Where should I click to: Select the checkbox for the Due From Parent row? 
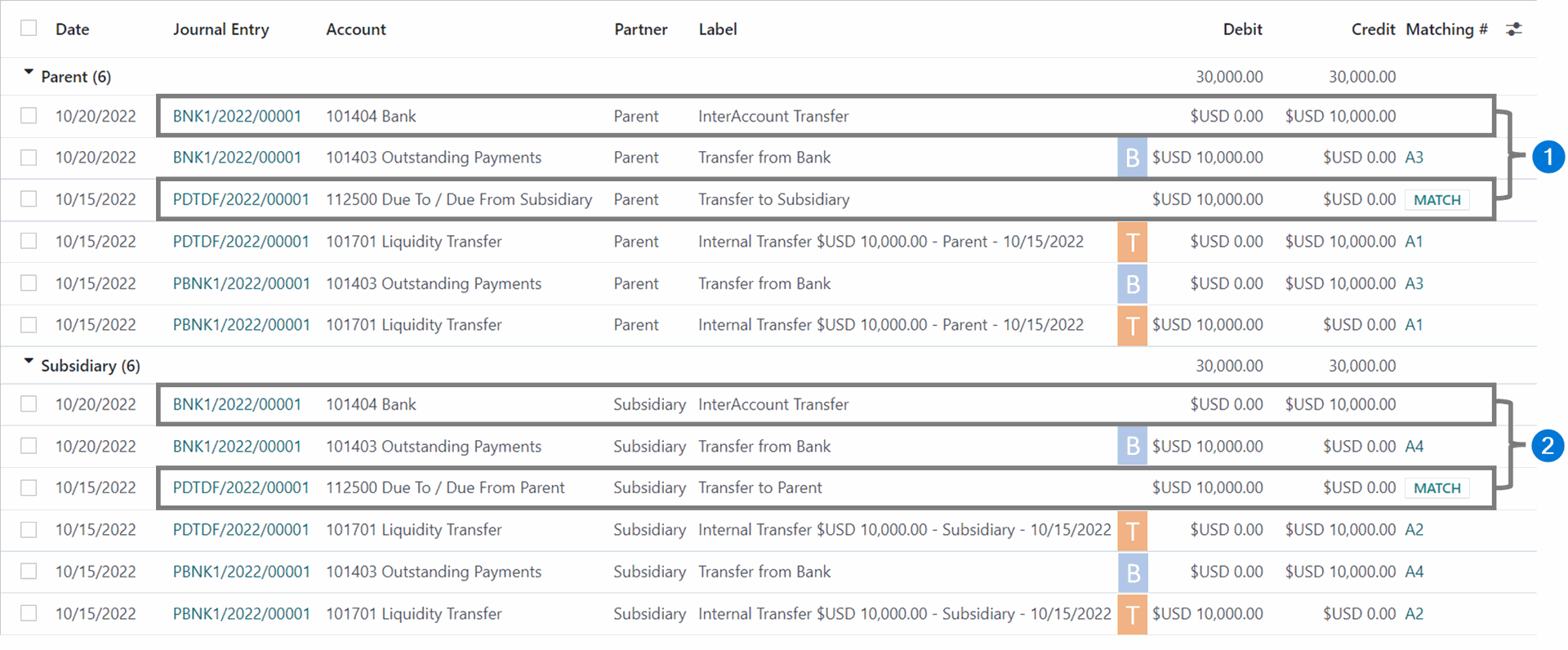click(x=29, y=487)
